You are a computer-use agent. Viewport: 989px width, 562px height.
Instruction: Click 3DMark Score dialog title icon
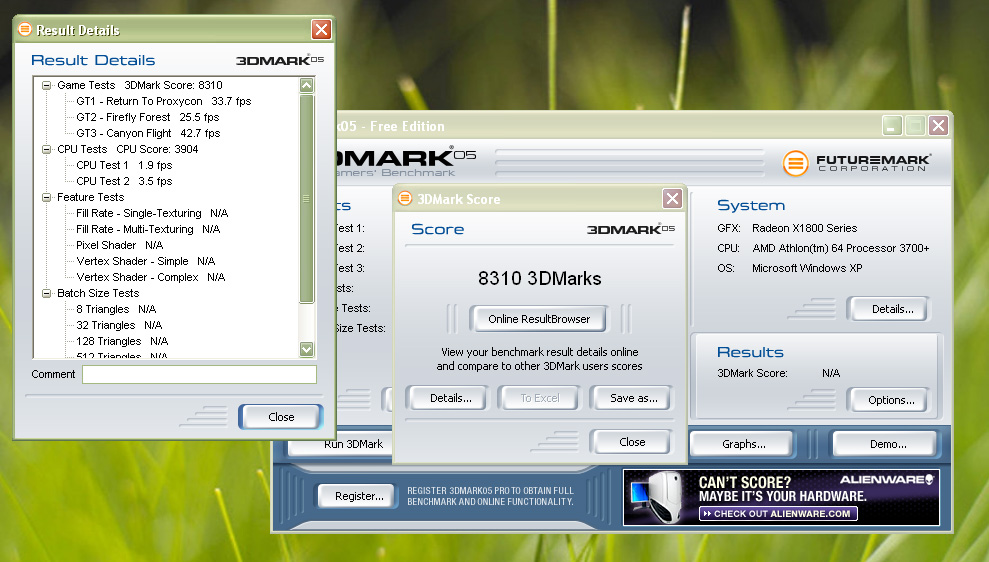[x=405, y=198]
